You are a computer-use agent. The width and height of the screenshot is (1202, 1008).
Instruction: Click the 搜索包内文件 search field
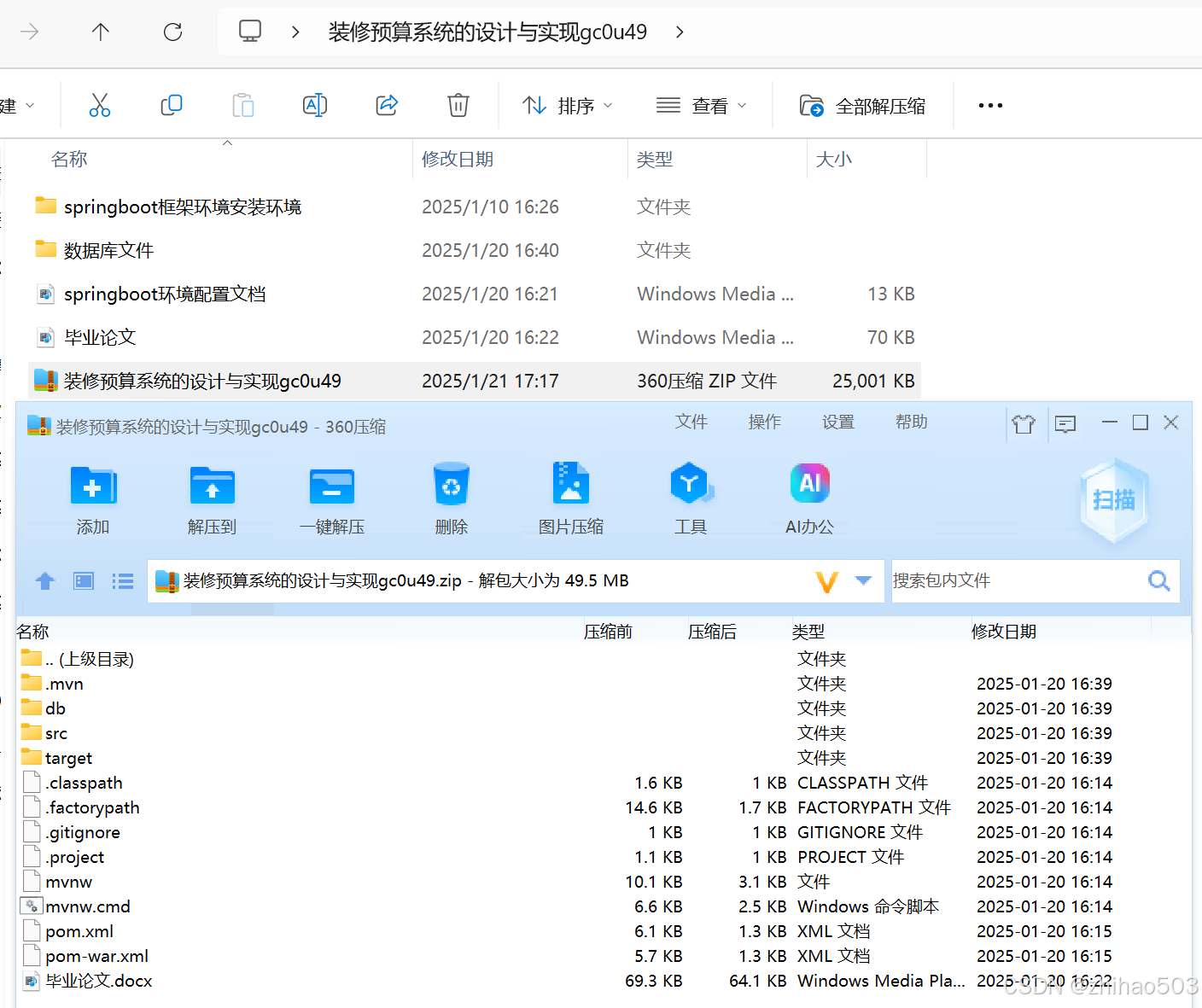1016,580
